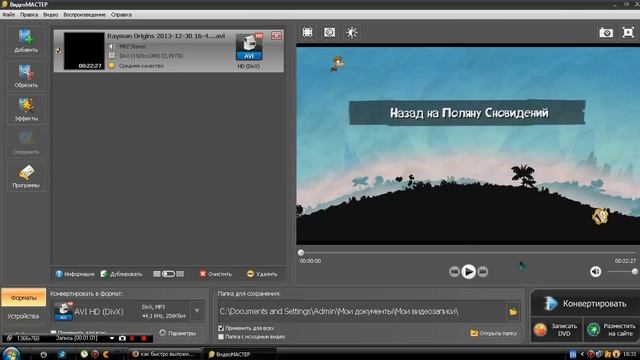
Task: Click the video preview area
Action: click(468, 144)
